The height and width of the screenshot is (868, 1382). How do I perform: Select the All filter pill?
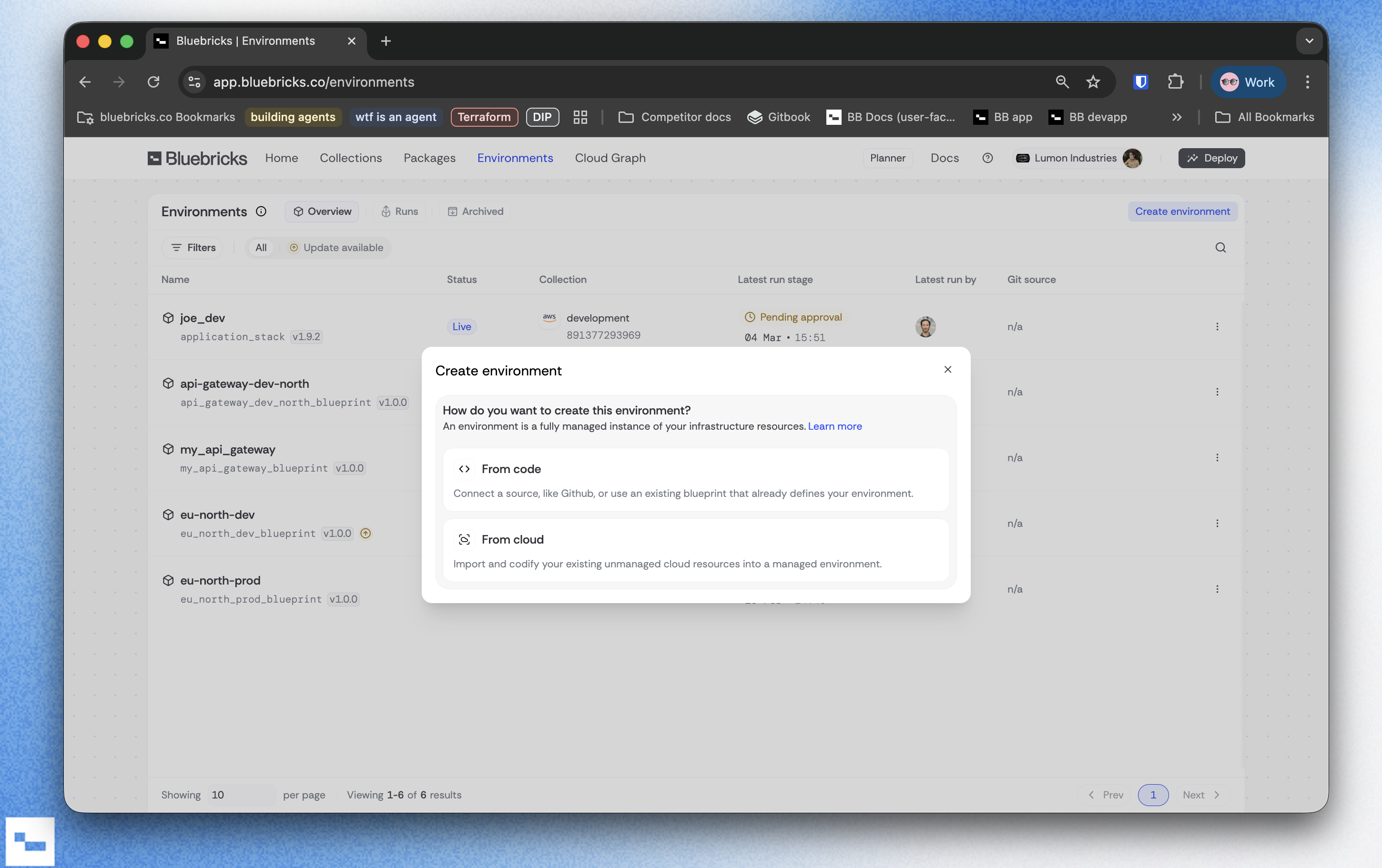261,247
